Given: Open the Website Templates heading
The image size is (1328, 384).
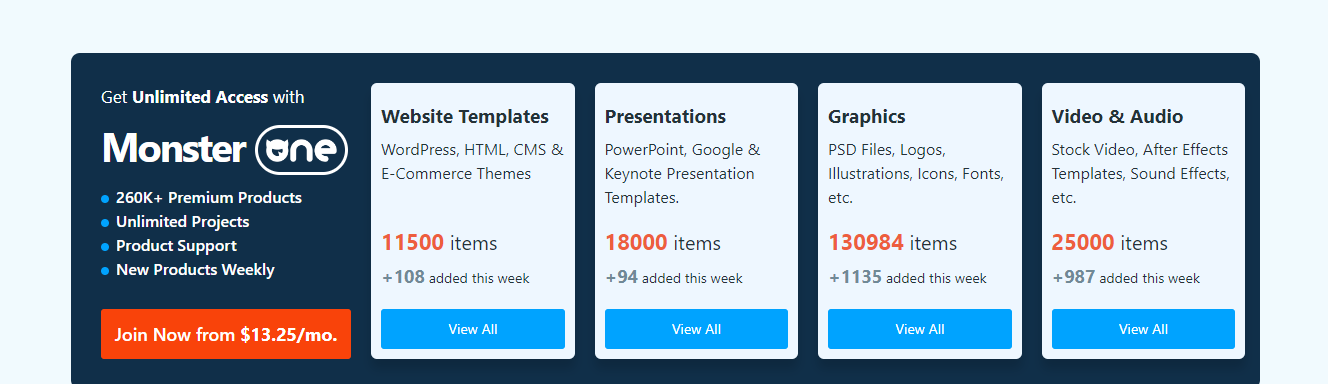Looking at the screenshot, I should [x=465, y=117].
